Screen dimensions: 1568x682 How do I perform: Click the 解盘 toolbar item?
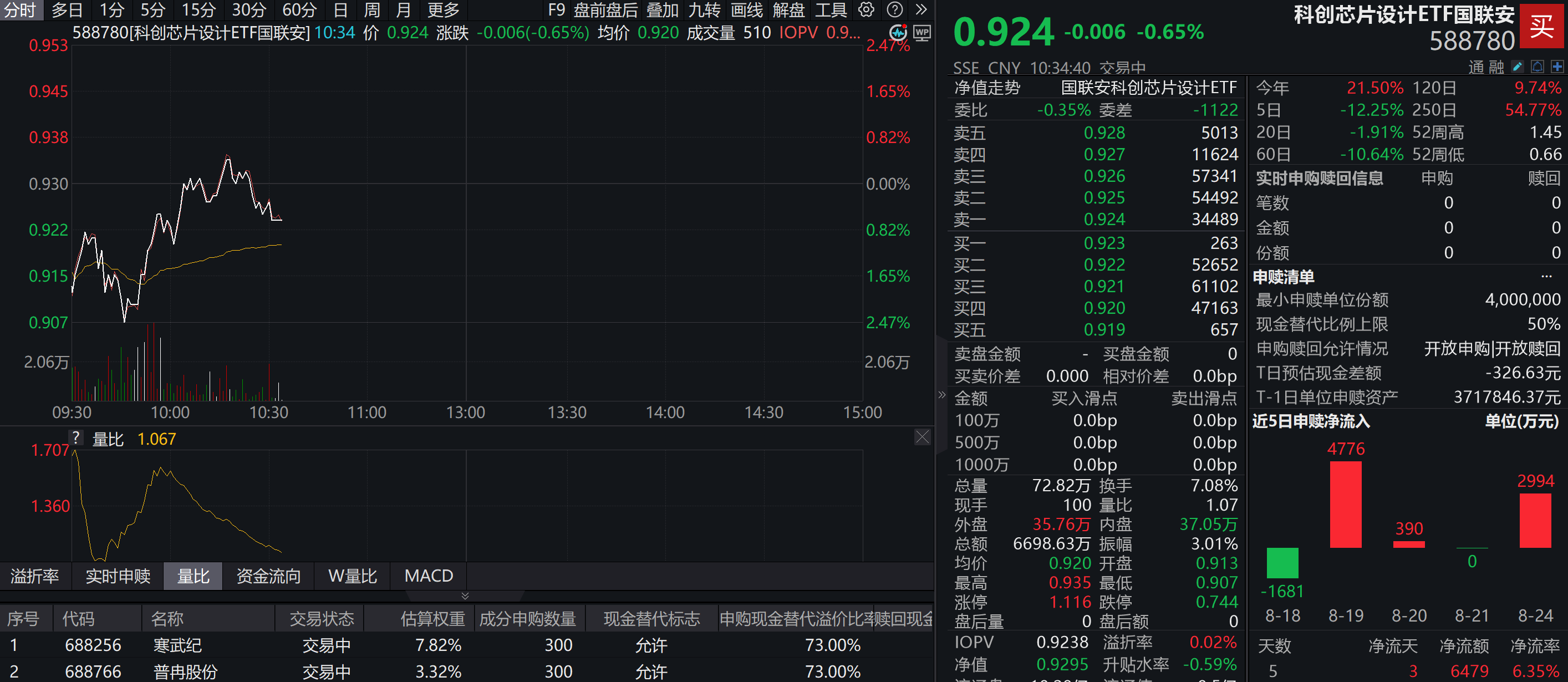(x=789, y=10)
